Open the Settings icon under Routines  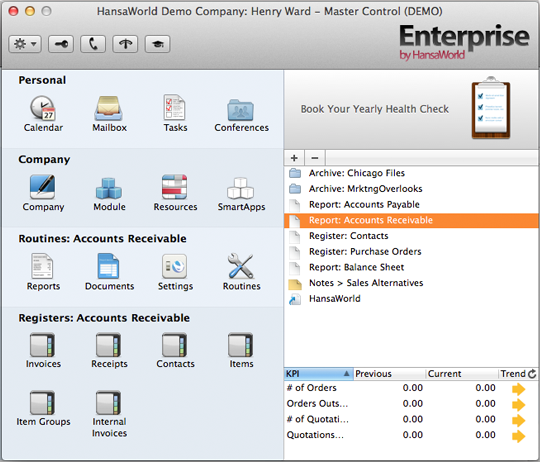coord(175,266)
